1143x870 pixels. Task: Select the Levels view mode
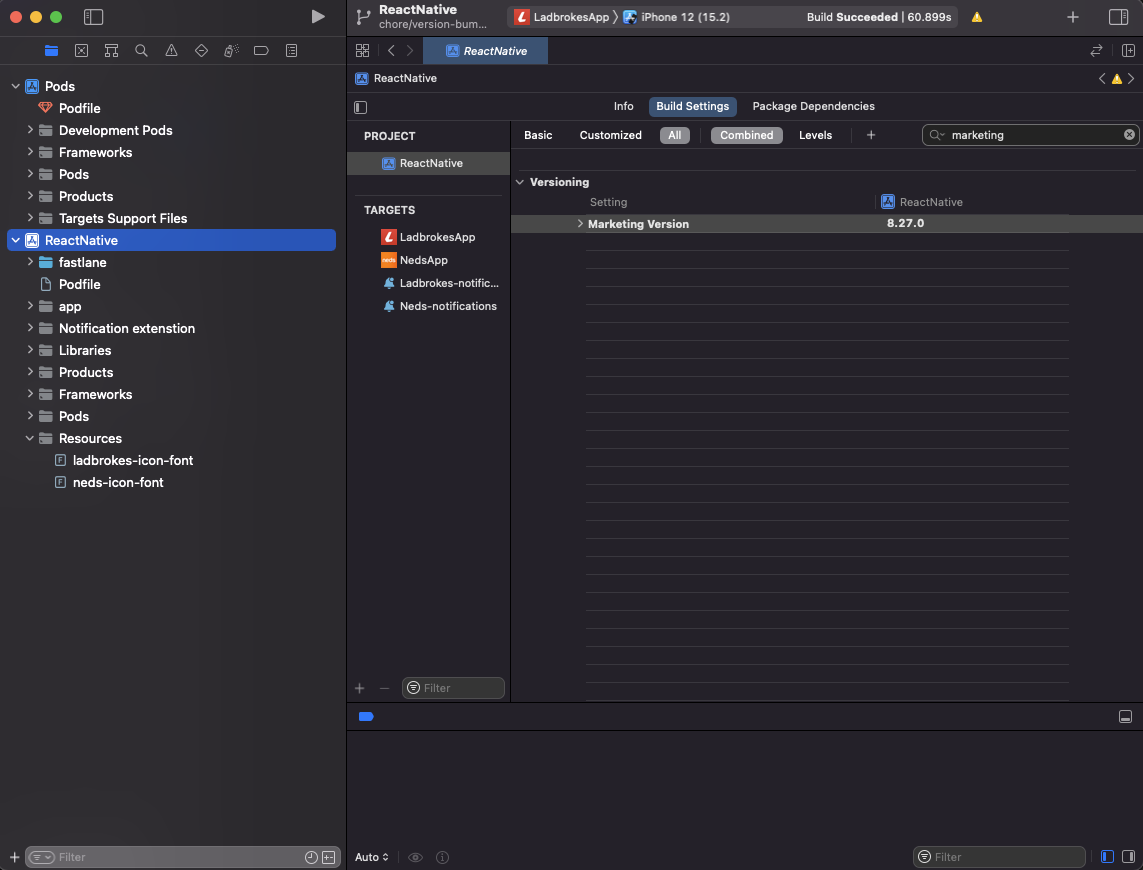(x=815, y=135)
